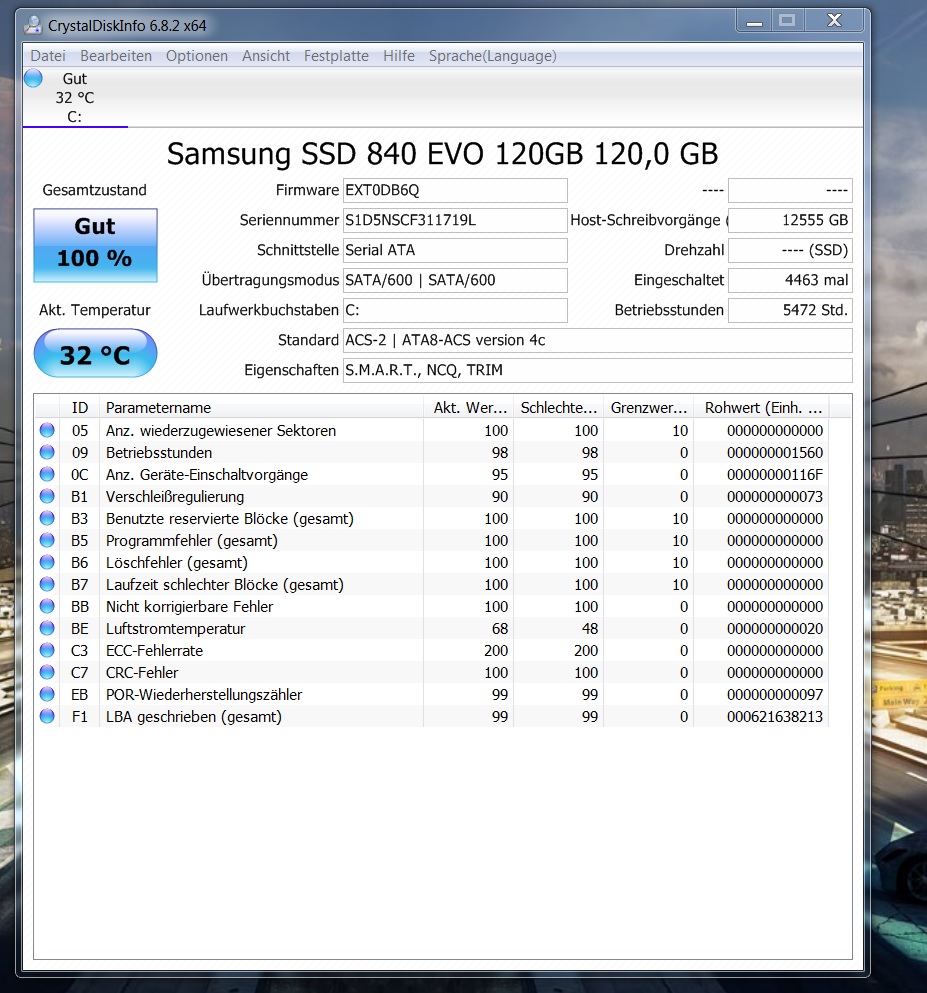Close the CrystalDiskInfo window
The height and width of the screenshot is (993, 927).
[835, 21]
